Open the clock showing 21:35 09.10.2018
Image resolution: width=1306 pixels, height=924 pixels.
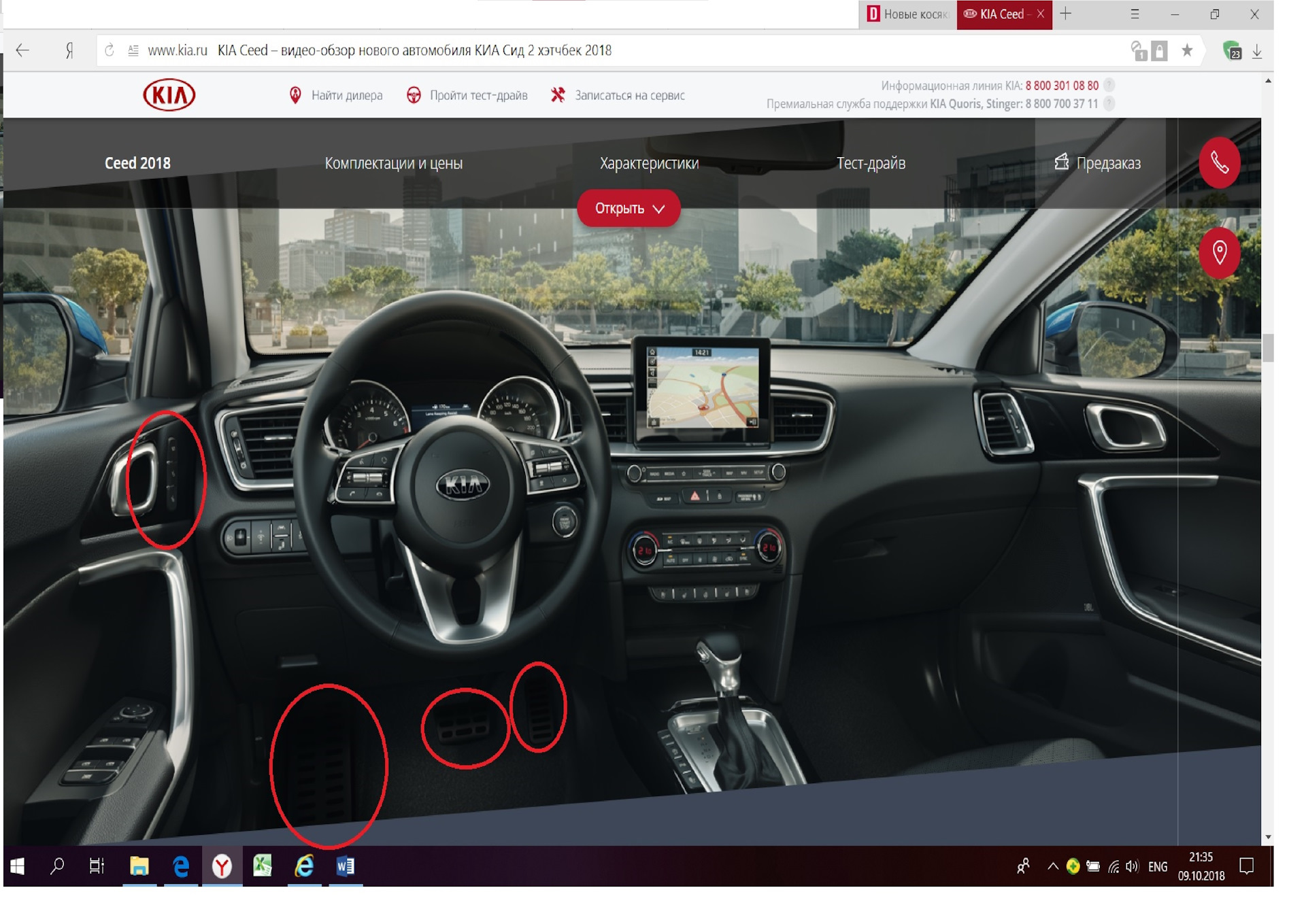pos(1201,866)
